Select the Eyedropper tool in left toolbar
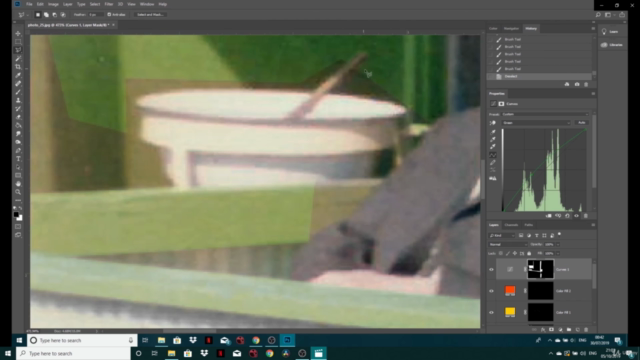640x360 pixels. tap(18, 75)
